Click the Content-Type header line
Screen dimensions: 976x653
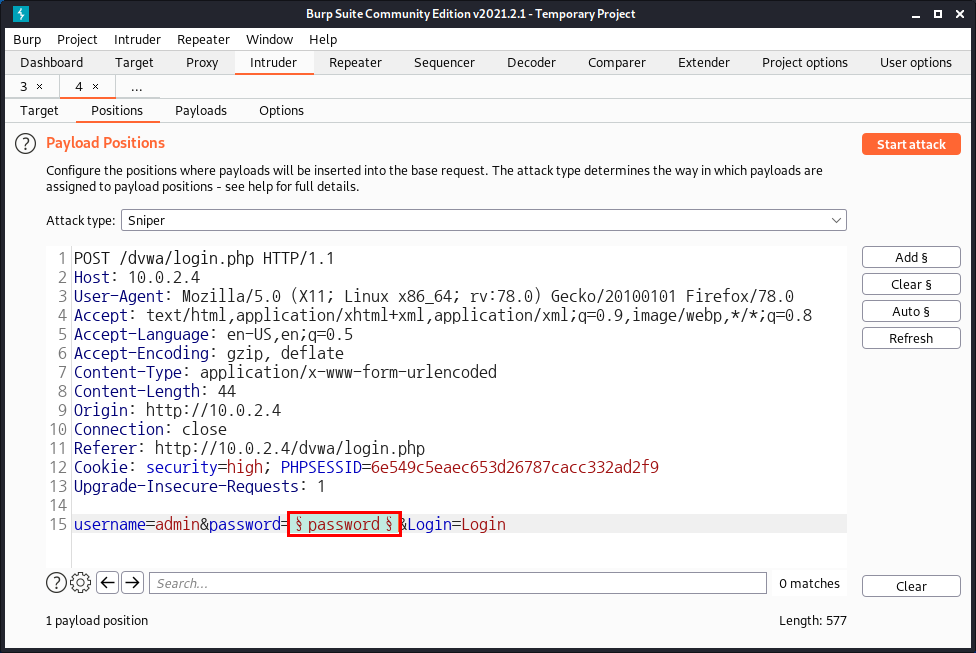(285, 372)
